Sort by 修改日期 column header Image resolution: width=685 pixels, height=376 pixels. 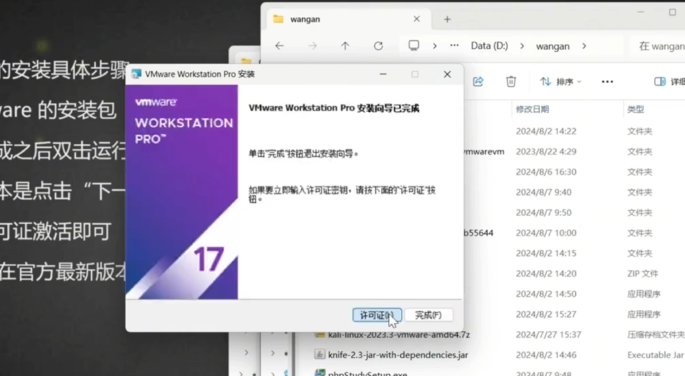coord(532,109)
